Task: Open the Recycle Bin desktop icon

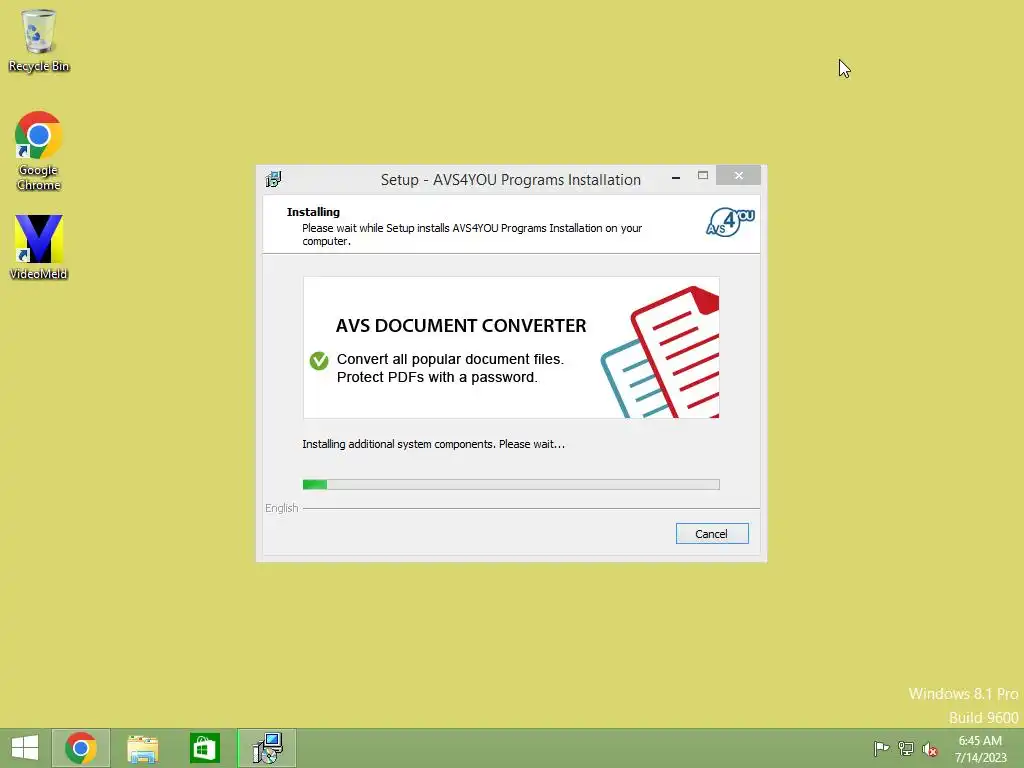Action: tap(39, 40)
